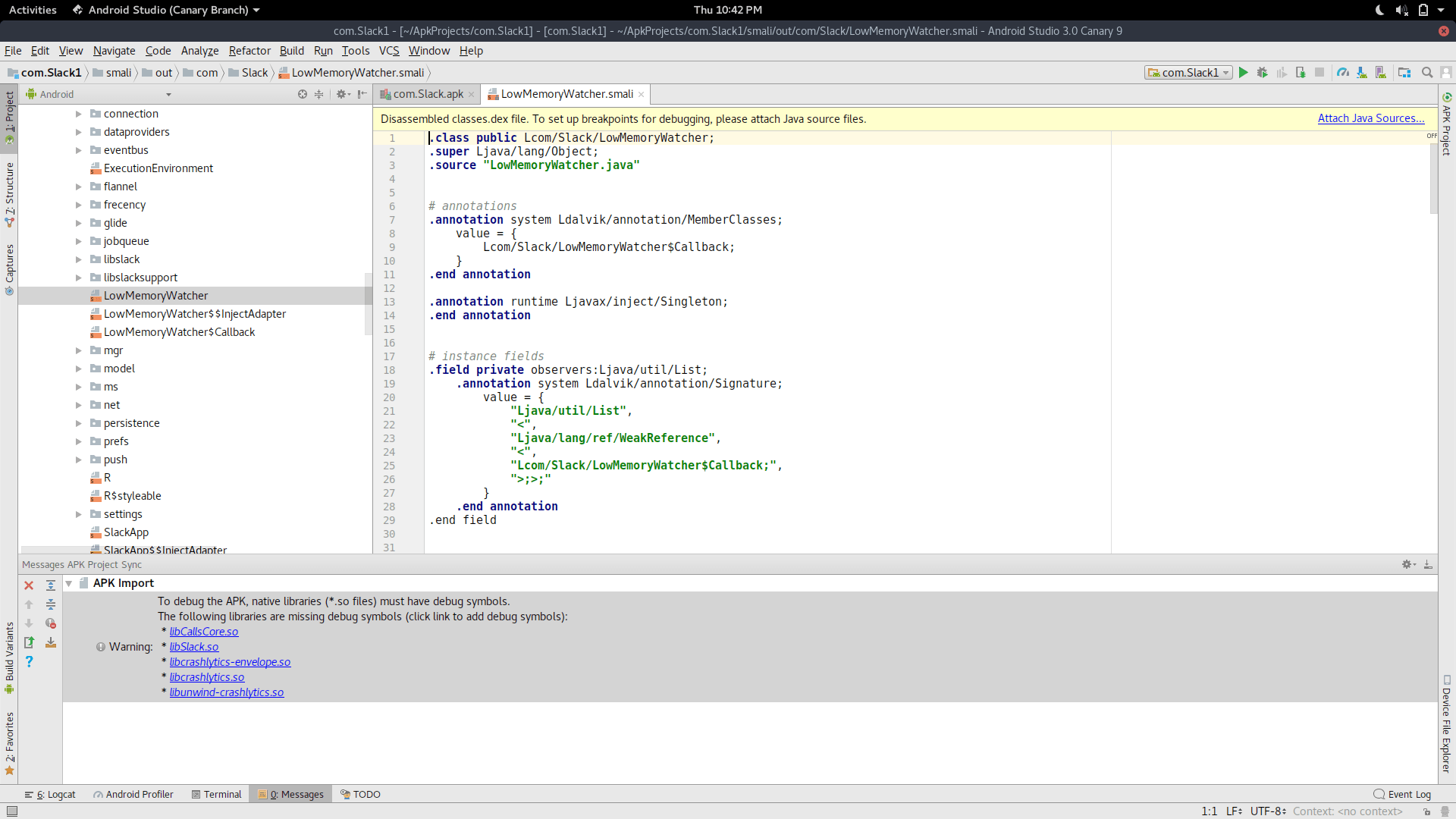The height and width of the screenshot is (819, 1456).
Task: Select SlackApp file in project tree
Action: (126, 532)
